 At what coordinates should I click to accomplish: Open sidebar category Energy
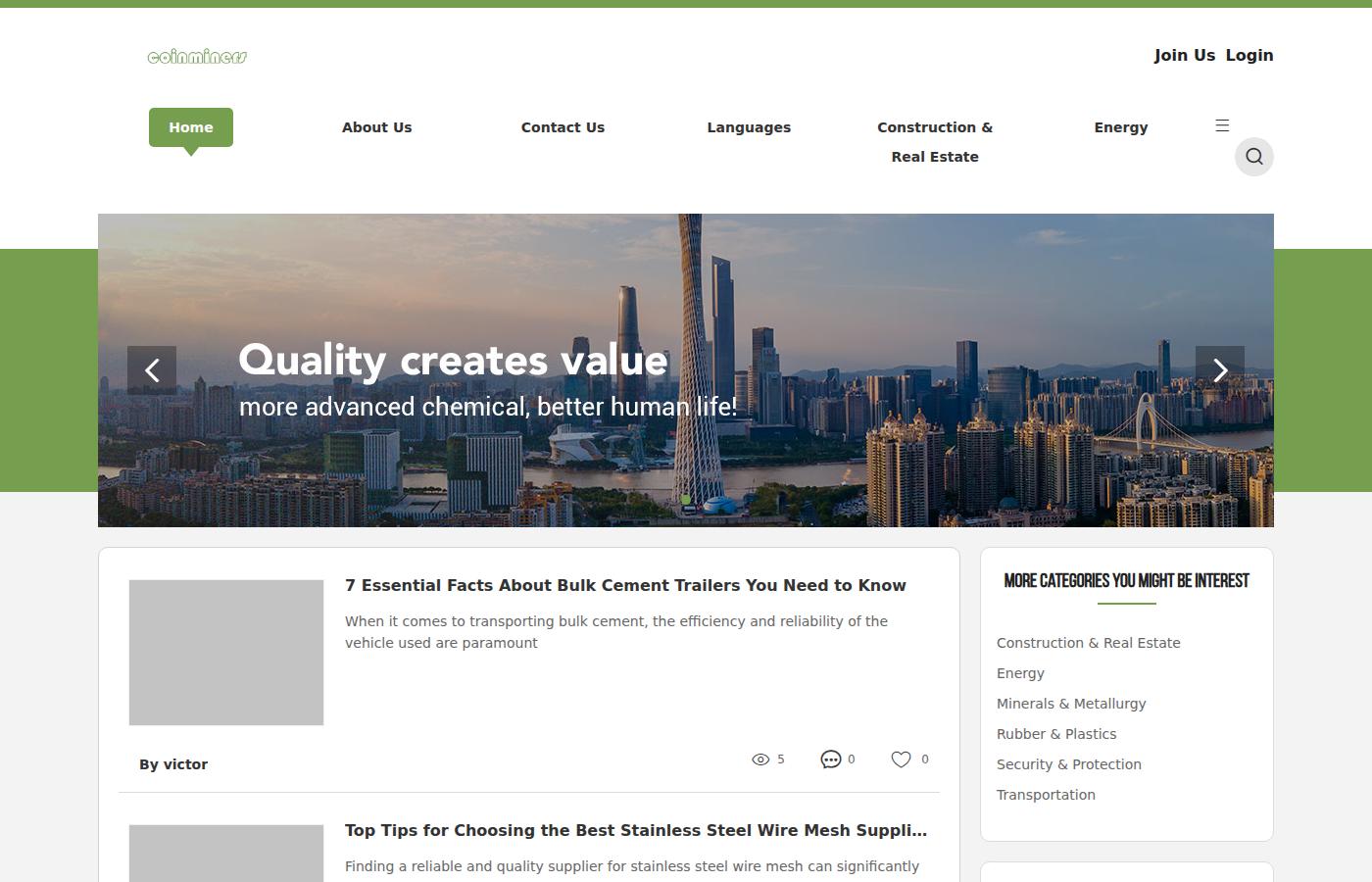pos(1020,673)
